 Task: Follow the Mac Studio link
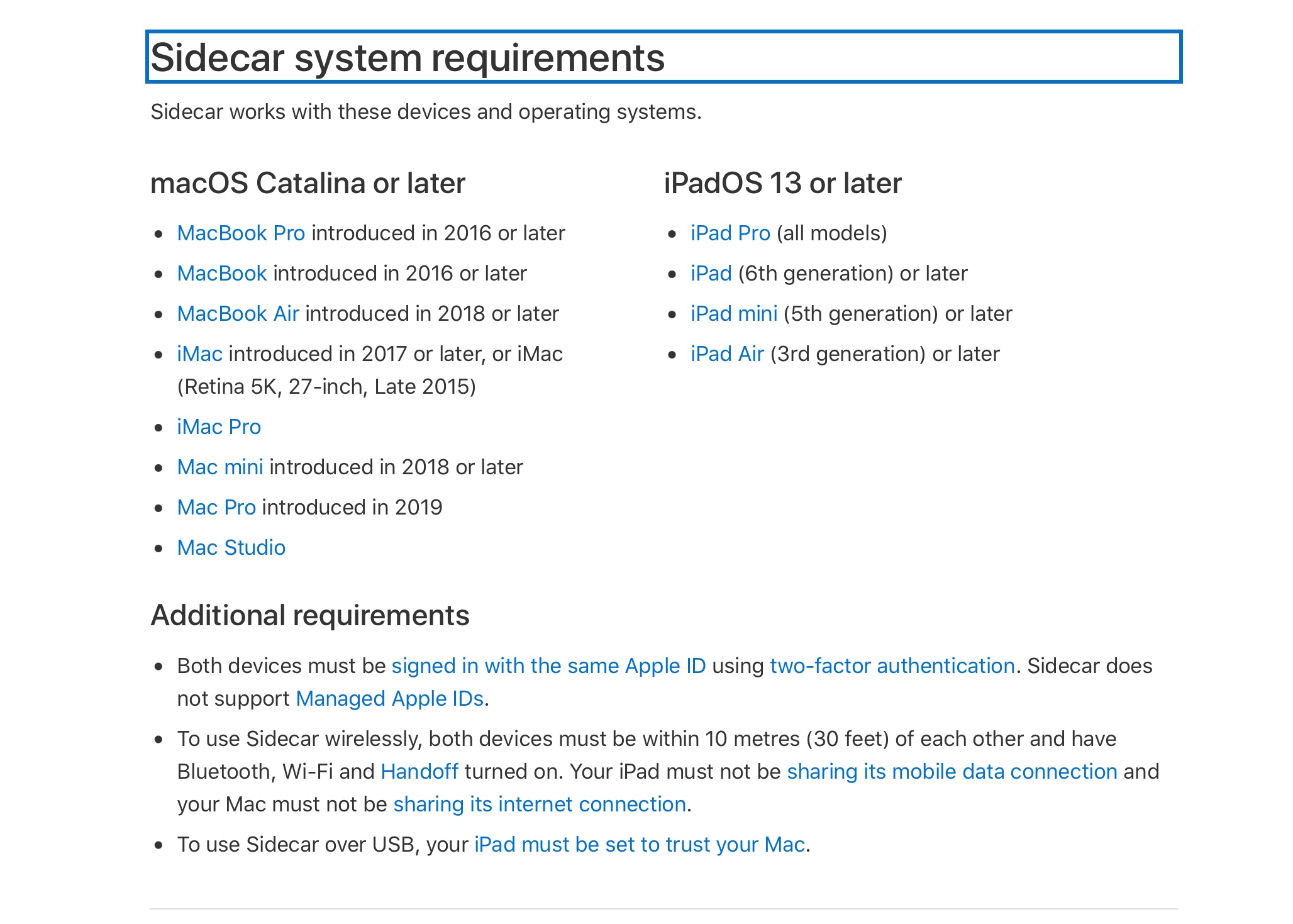[x=231, y=548]
